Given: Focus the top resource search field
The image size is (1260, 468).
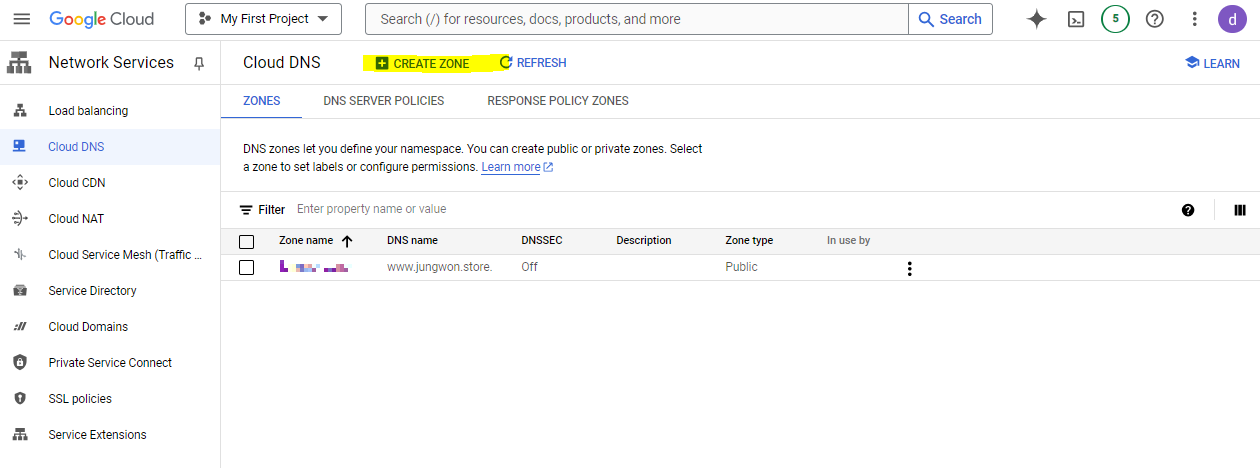Looking at the screenshot, I should coord(637,19).
